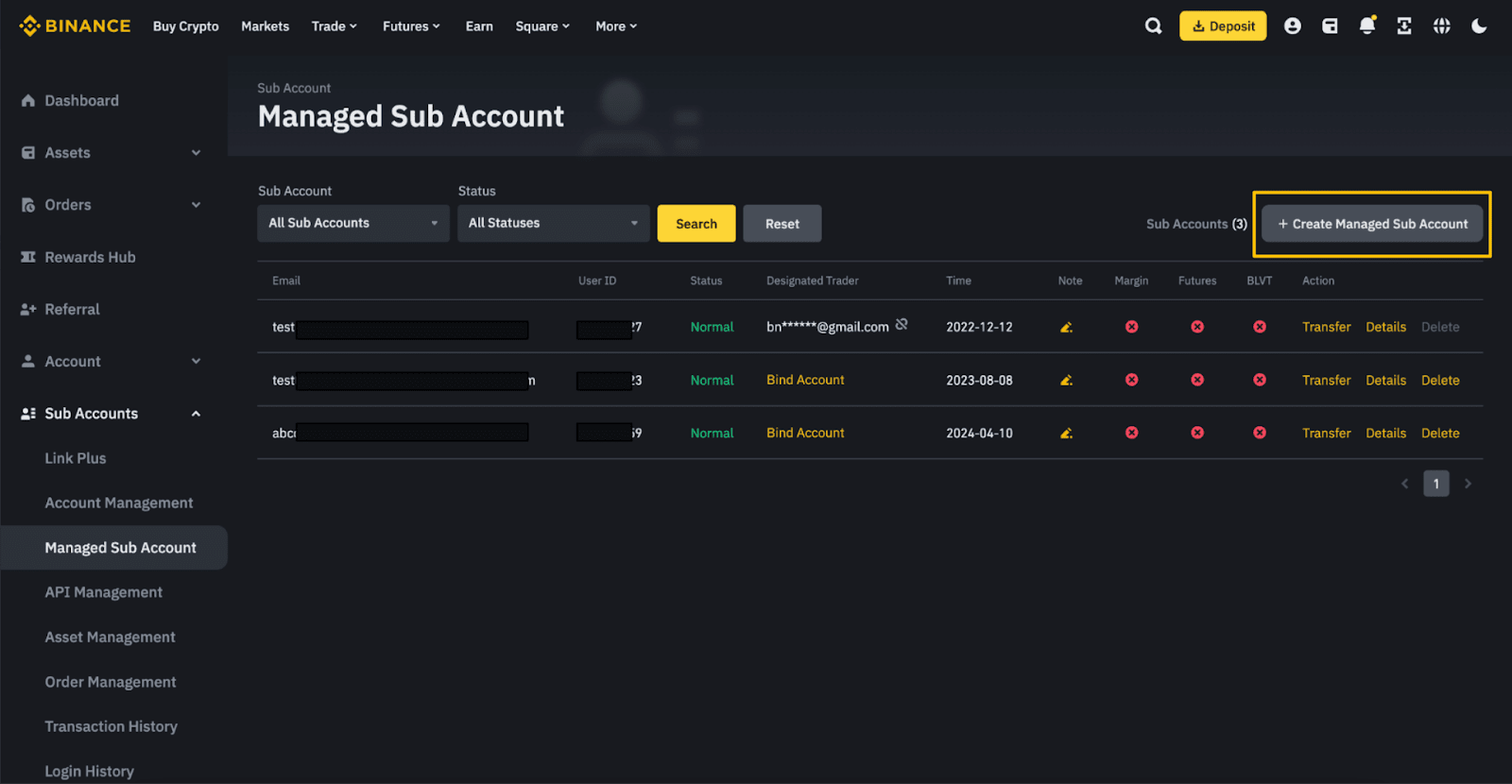Open the All Sub Accounts dropdown
Screen dimensions: 1512x784
click(x=352, y=224)
